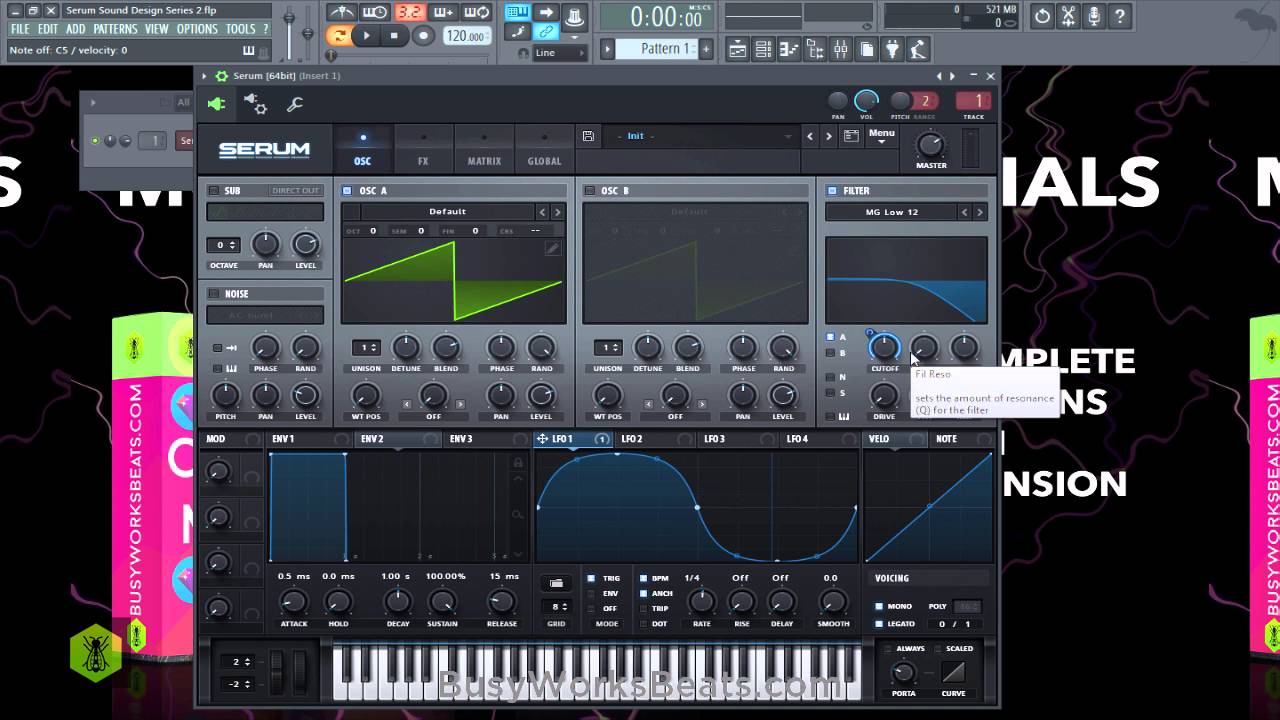This screenshot has width=1280, height=720.
Task: Open the MG Low 12 filter type selector
Action: point(891,212)
